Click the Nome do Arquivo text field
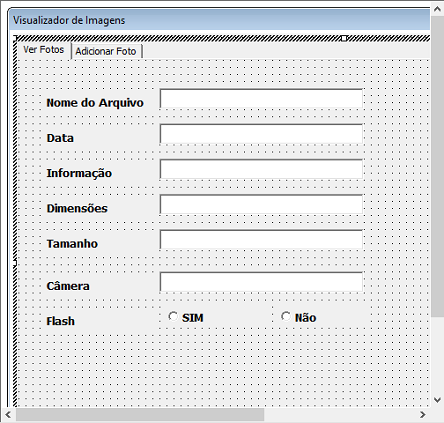The width and height of the screenshot is (444, 423). 261,99
